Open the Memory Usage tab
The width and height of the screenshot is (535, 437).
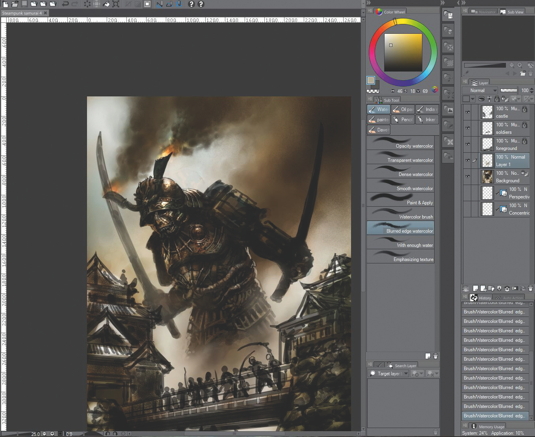pyautogui.click(x=488, y=426)
